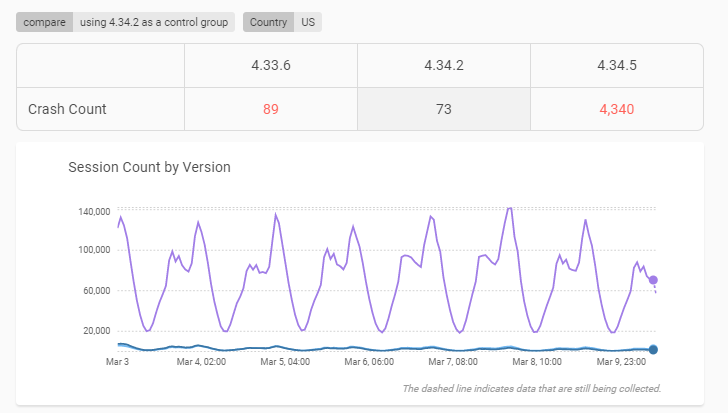Select the 4.34.2 version column header

pyautogui.click(x=444, y=65)
